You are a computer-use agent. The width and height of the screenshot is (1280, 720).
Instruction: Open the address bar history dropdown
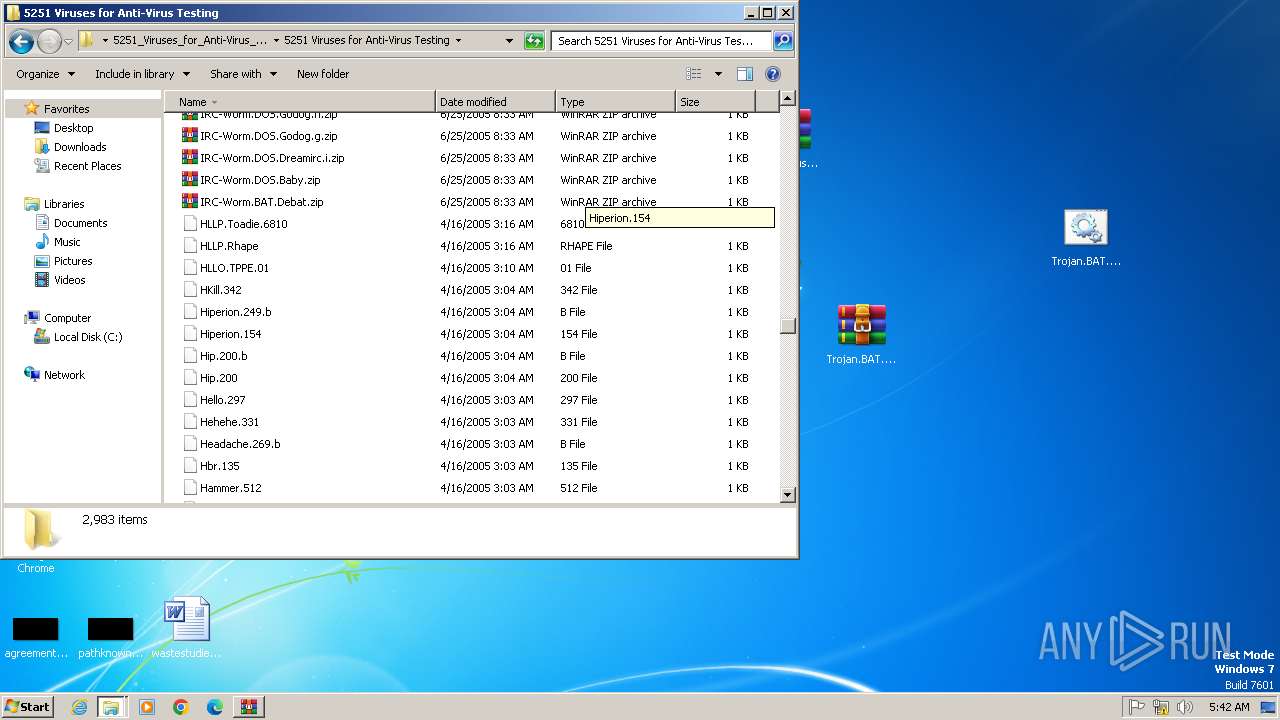(x=509, y=41)
